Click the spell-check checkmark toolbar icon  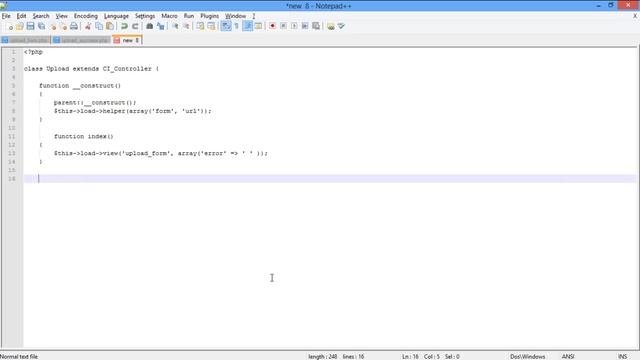pos(341,26)
